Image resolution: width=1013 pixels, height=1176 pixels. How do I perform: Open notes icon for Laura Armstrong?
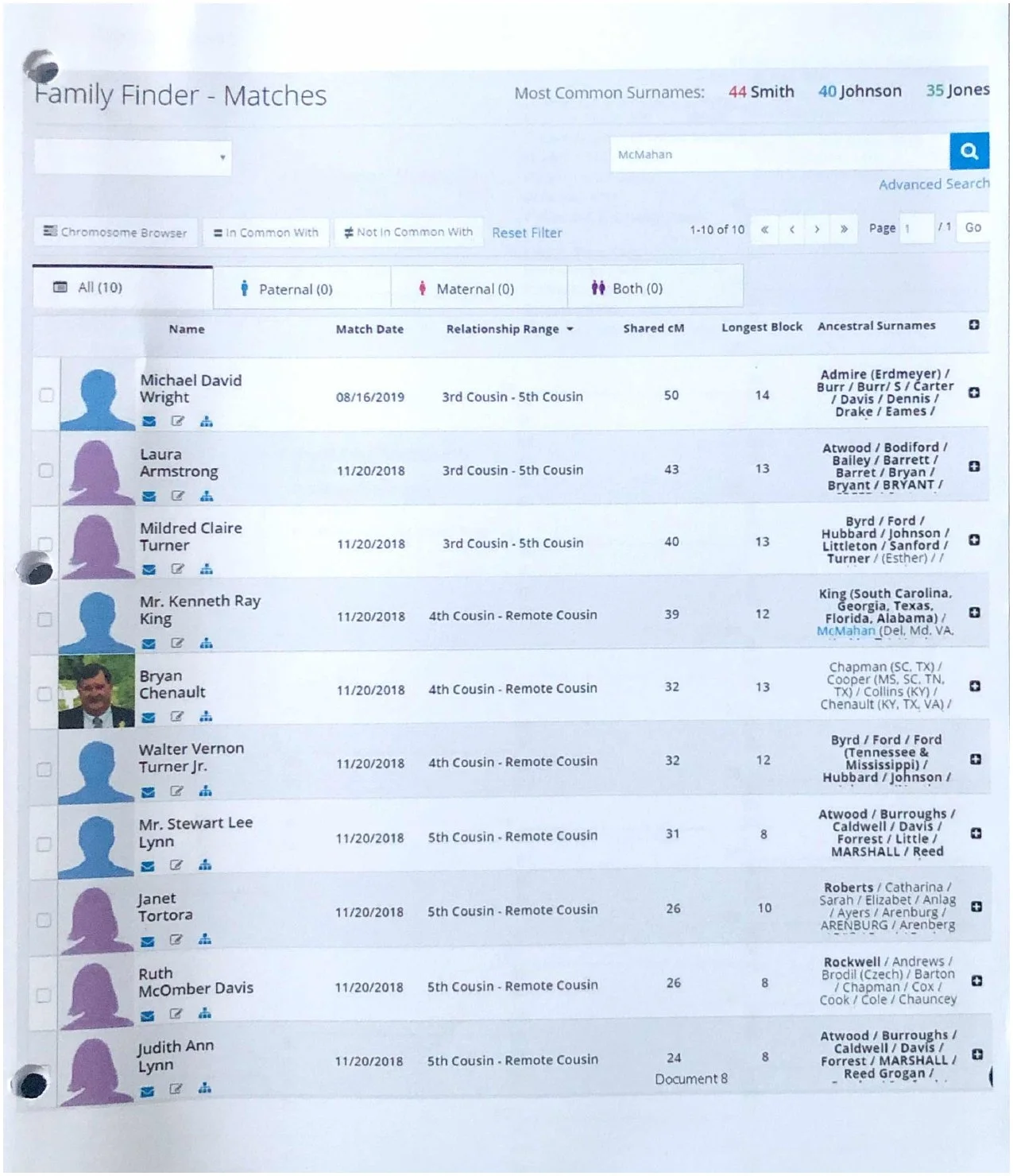coord(178,496)
